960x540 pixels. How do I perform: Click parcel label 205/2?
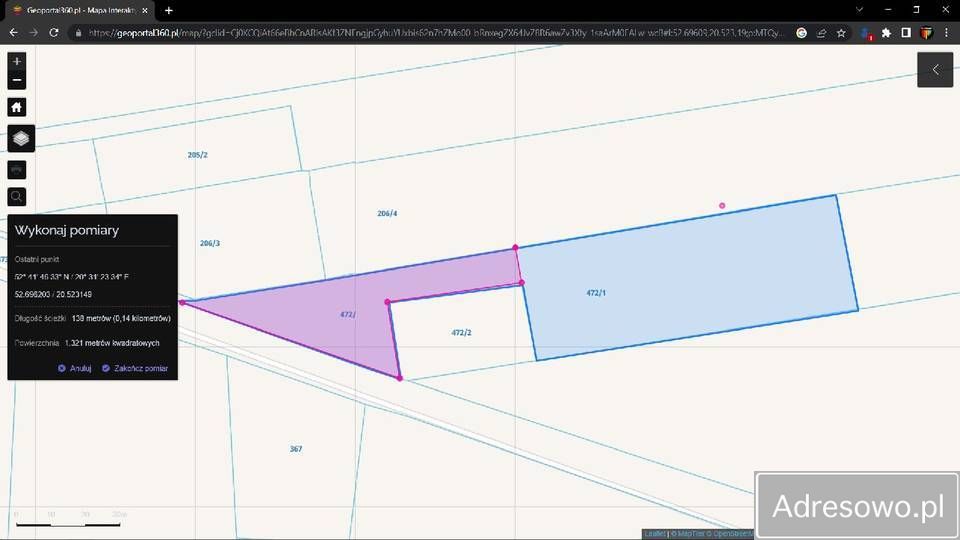197,156
